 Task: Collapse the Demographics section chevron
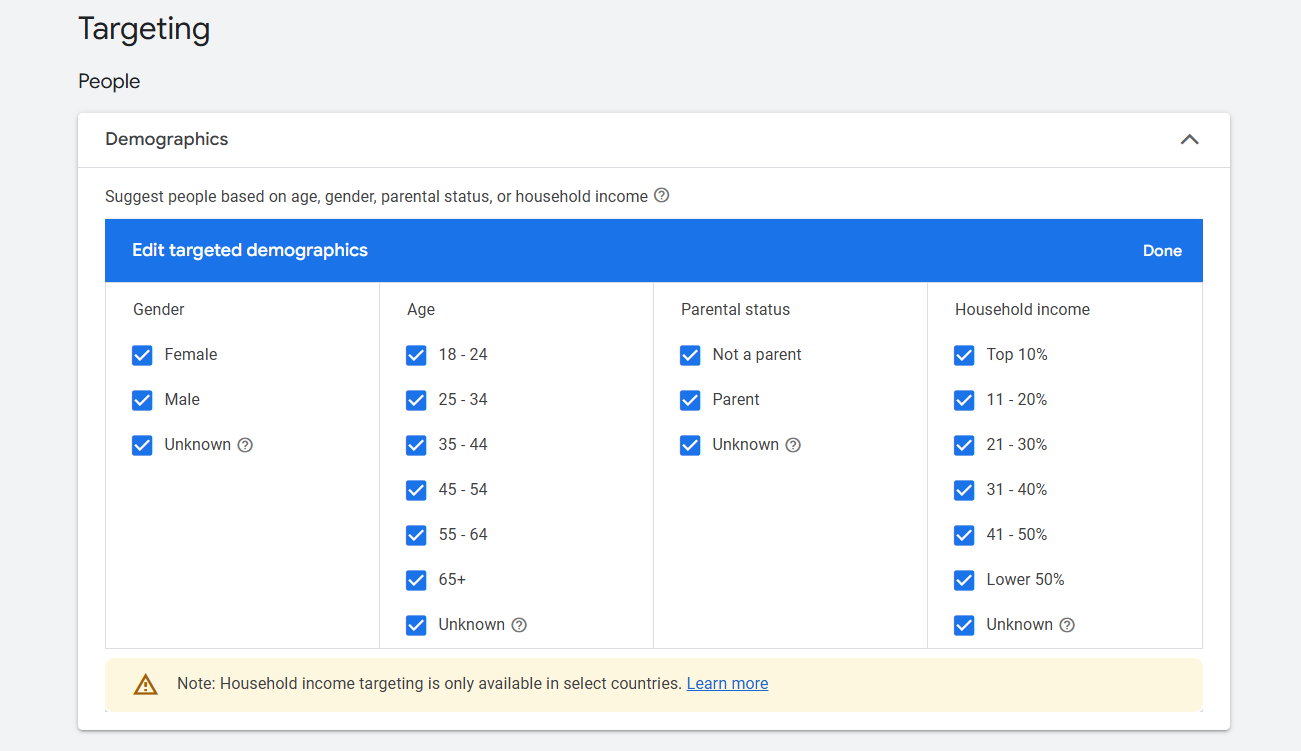click(x=1189, y=140)
